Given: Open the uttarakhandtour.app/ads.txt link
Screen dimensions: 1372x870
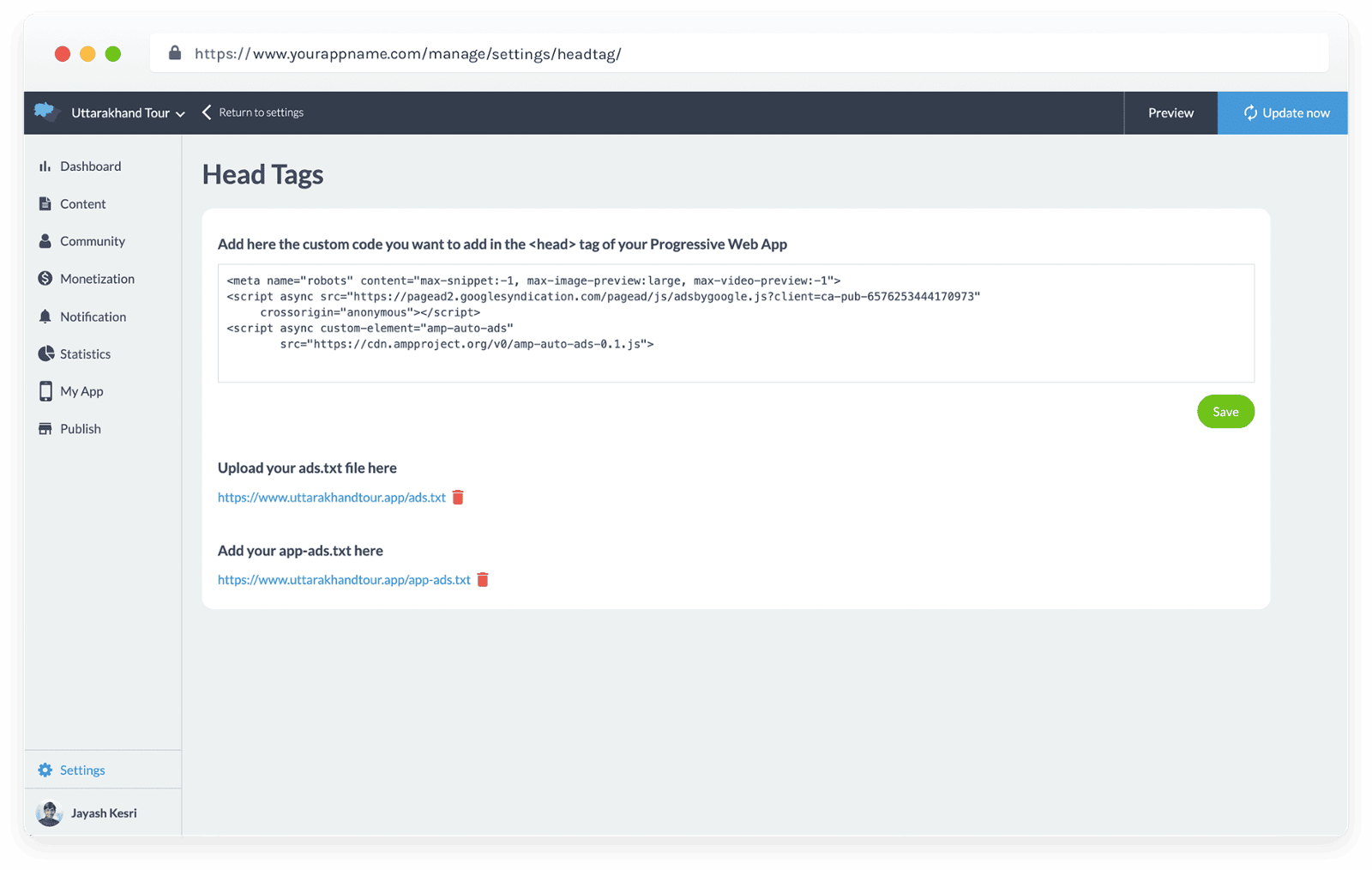Looking at the screenshot, I should click(332, 498).
